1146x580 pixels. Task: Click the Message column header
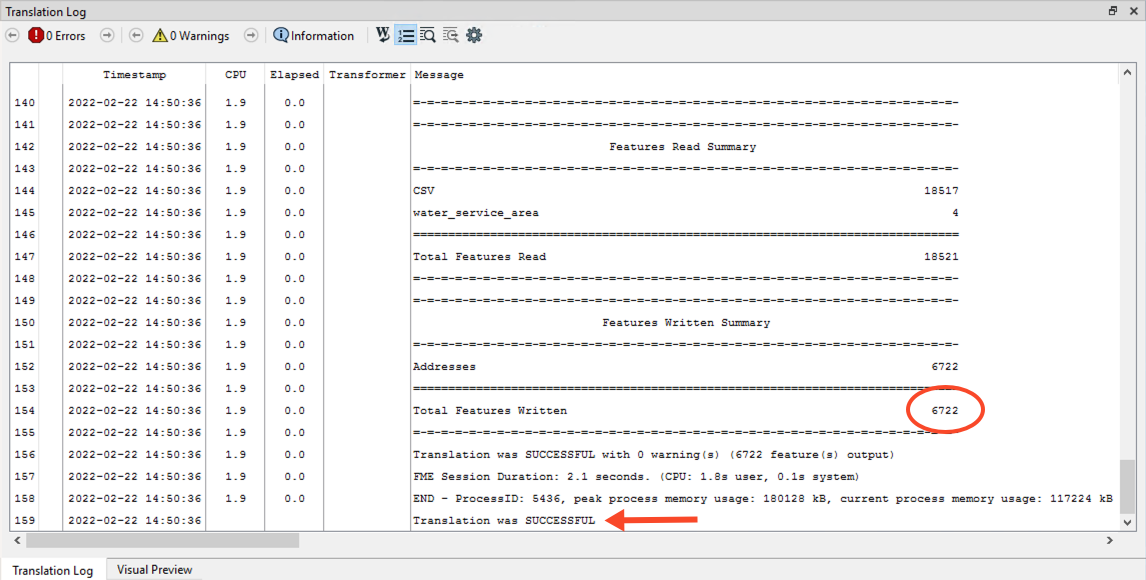[439, 75]
